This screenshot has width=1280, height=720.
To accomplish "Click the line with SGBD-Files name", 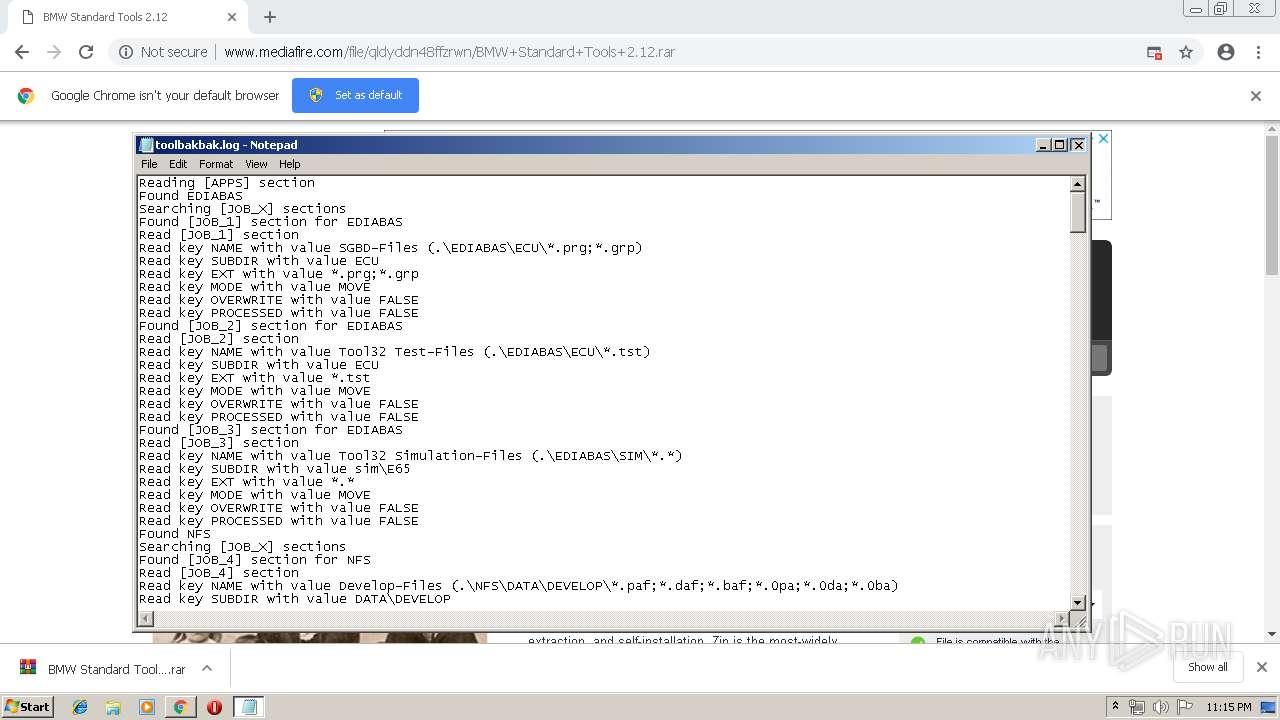I will 391,248.
